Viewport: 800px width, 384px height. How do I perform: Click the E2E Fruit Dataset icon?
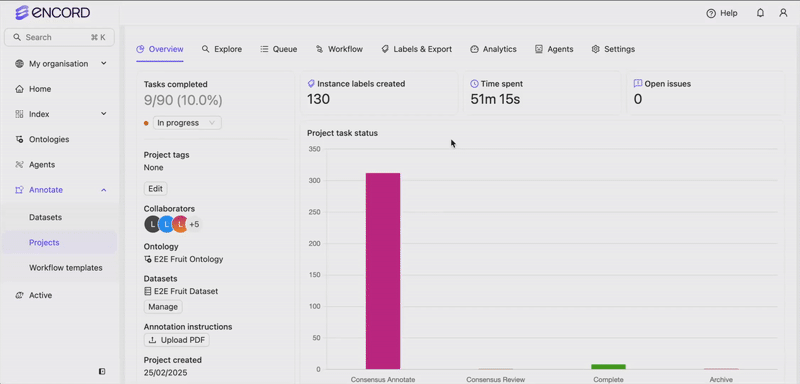pos(147,292)
